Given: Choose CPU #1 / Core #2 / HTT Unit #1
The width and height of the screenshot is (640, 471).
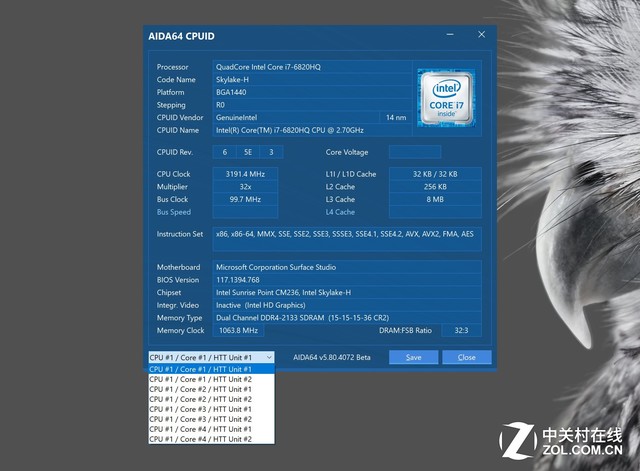Looking at the screenshot, I should tap(211, 389).
